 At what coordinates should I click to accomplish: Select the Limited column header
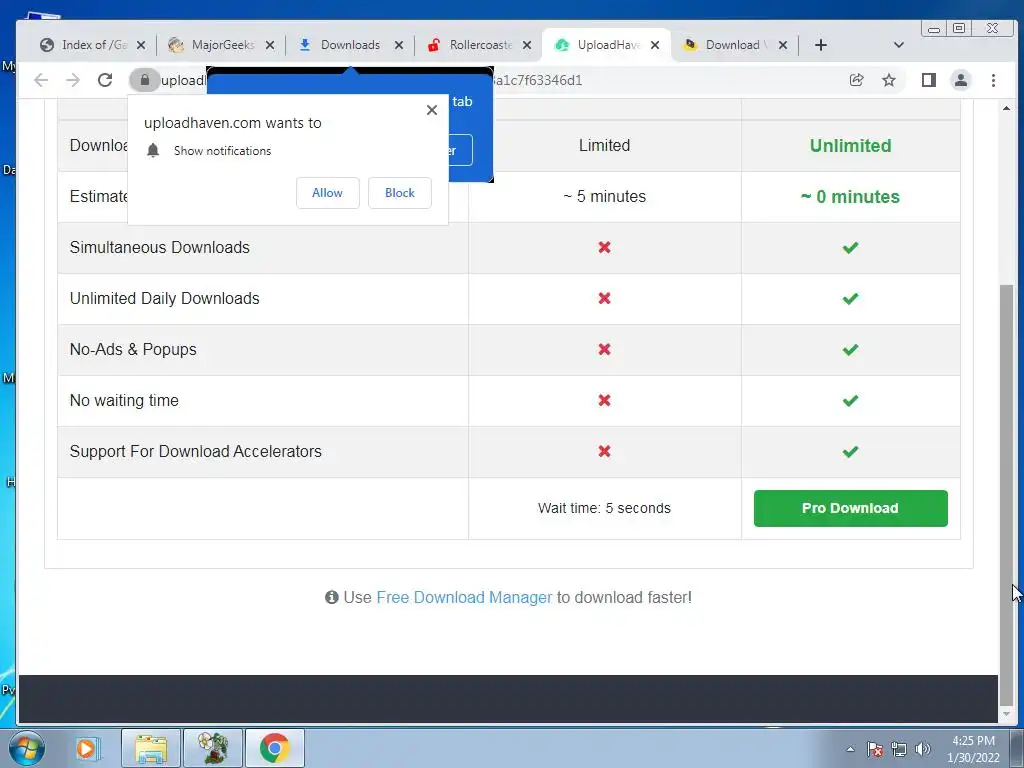click(x=604, y=145)
